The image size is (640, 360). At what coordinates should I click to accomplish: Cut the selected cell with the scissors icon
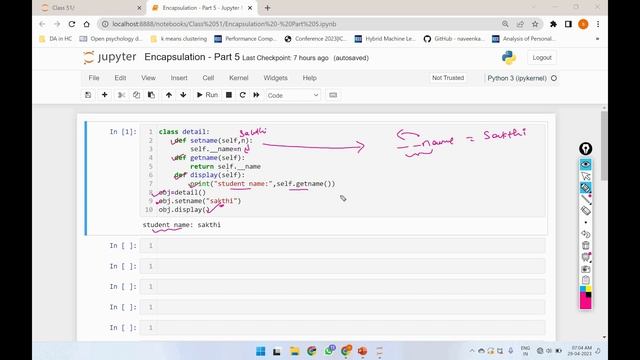[121, 95]
